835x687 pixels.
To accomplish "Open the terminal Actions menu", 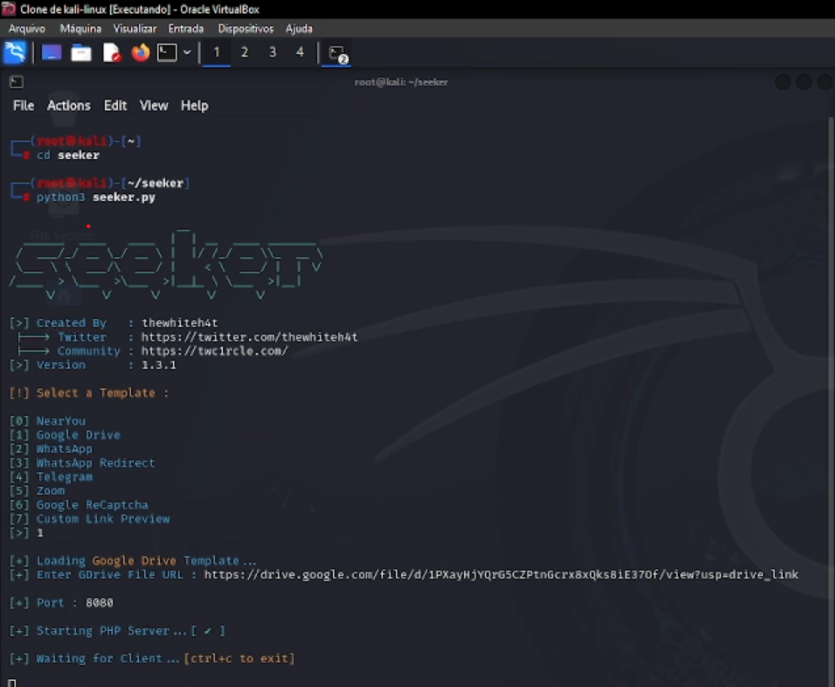I will pyautogui.click(x=69, y=105).
